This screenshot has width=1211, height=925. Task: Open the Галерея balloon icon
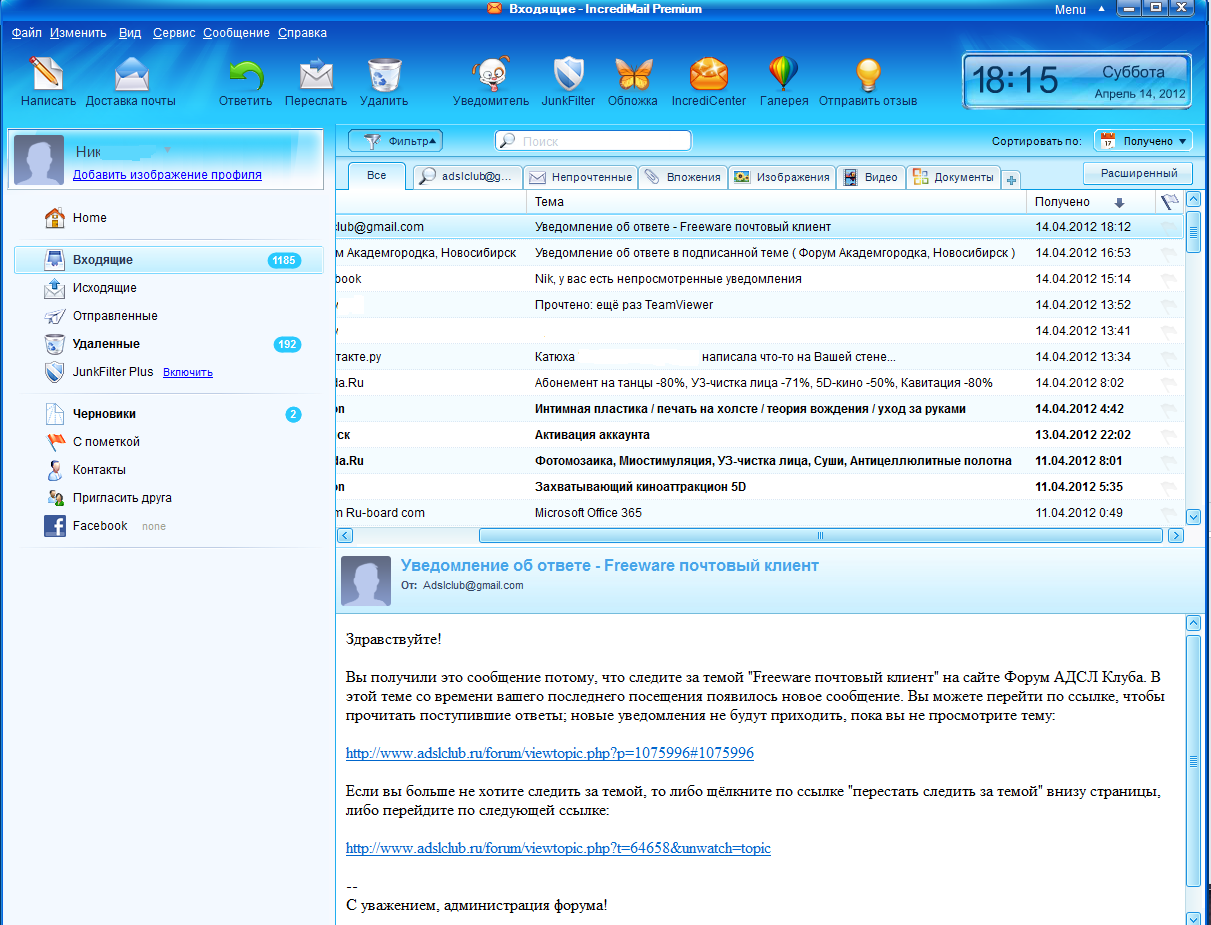[x=783, y=75]
